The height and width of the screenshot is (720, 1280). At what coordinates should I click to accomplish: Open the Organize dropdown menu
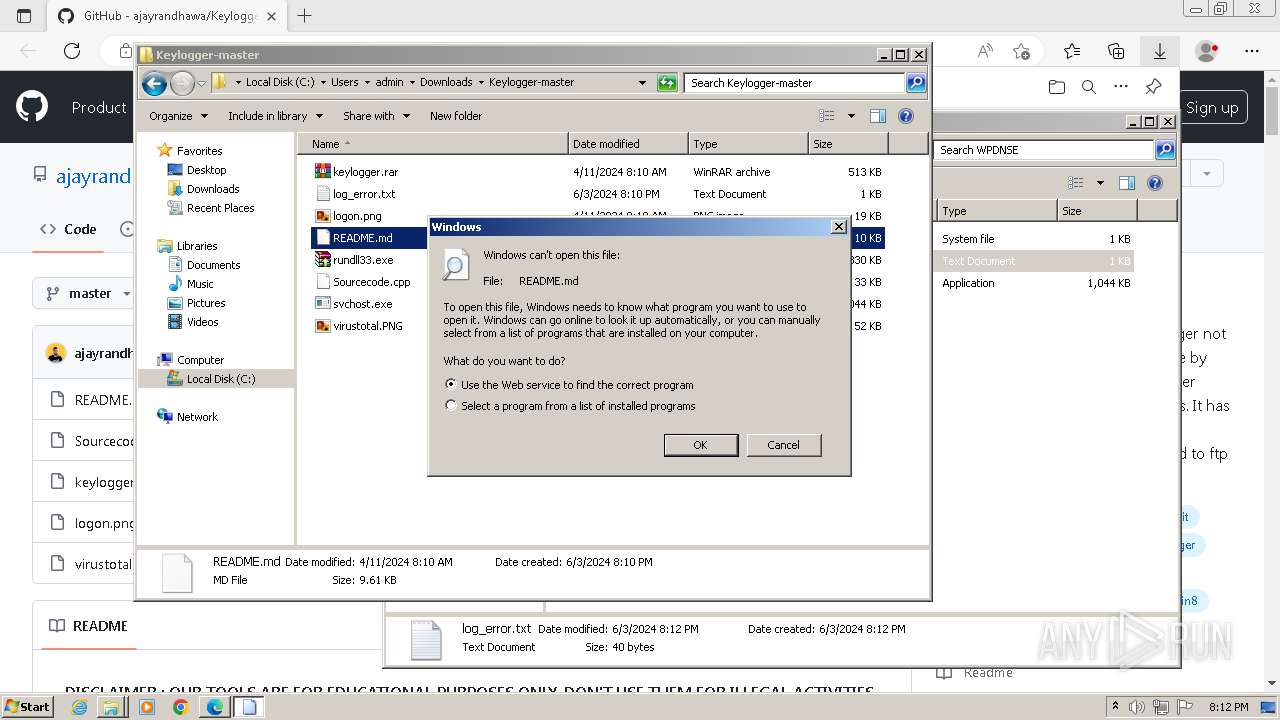pyautogui.click(x=178, y=116)
